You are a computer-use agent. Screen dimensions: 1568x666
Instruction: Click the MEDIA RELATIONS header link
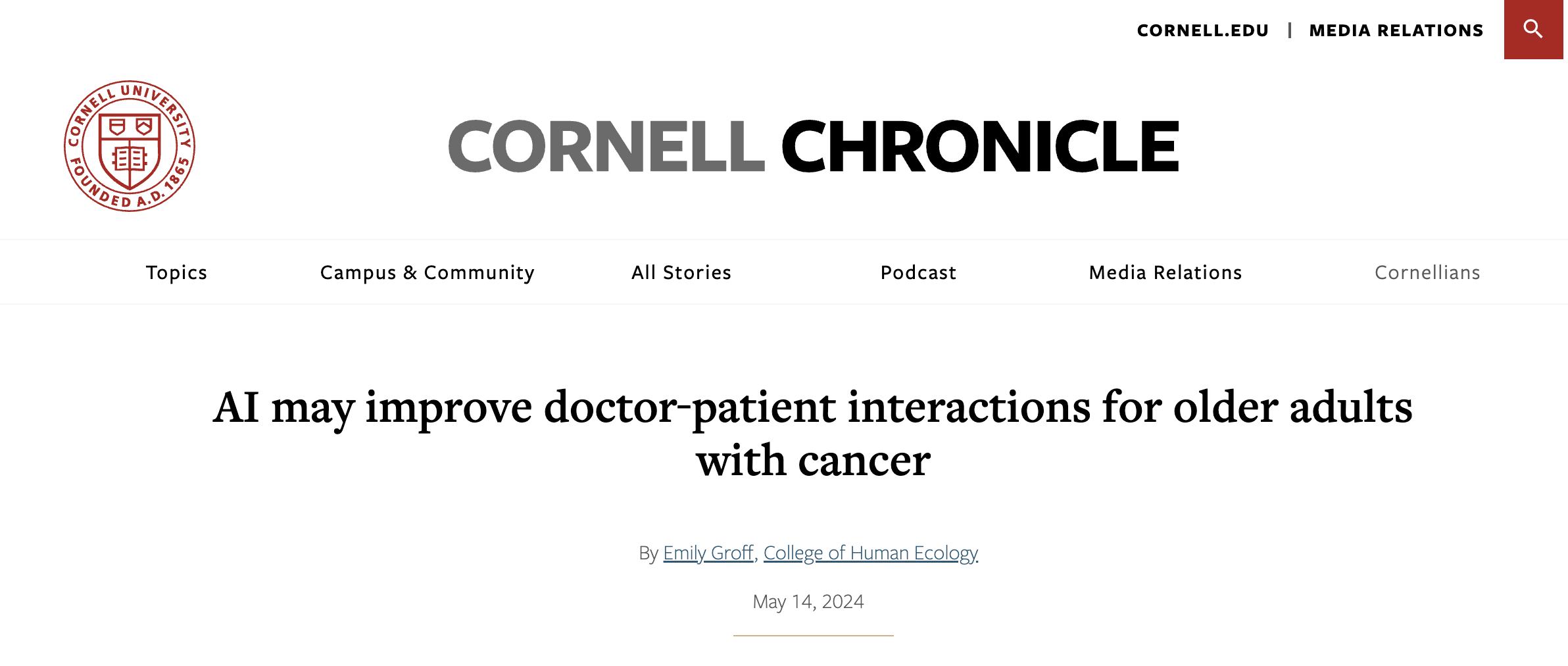pyautogui.click(x=1396, y=30)
